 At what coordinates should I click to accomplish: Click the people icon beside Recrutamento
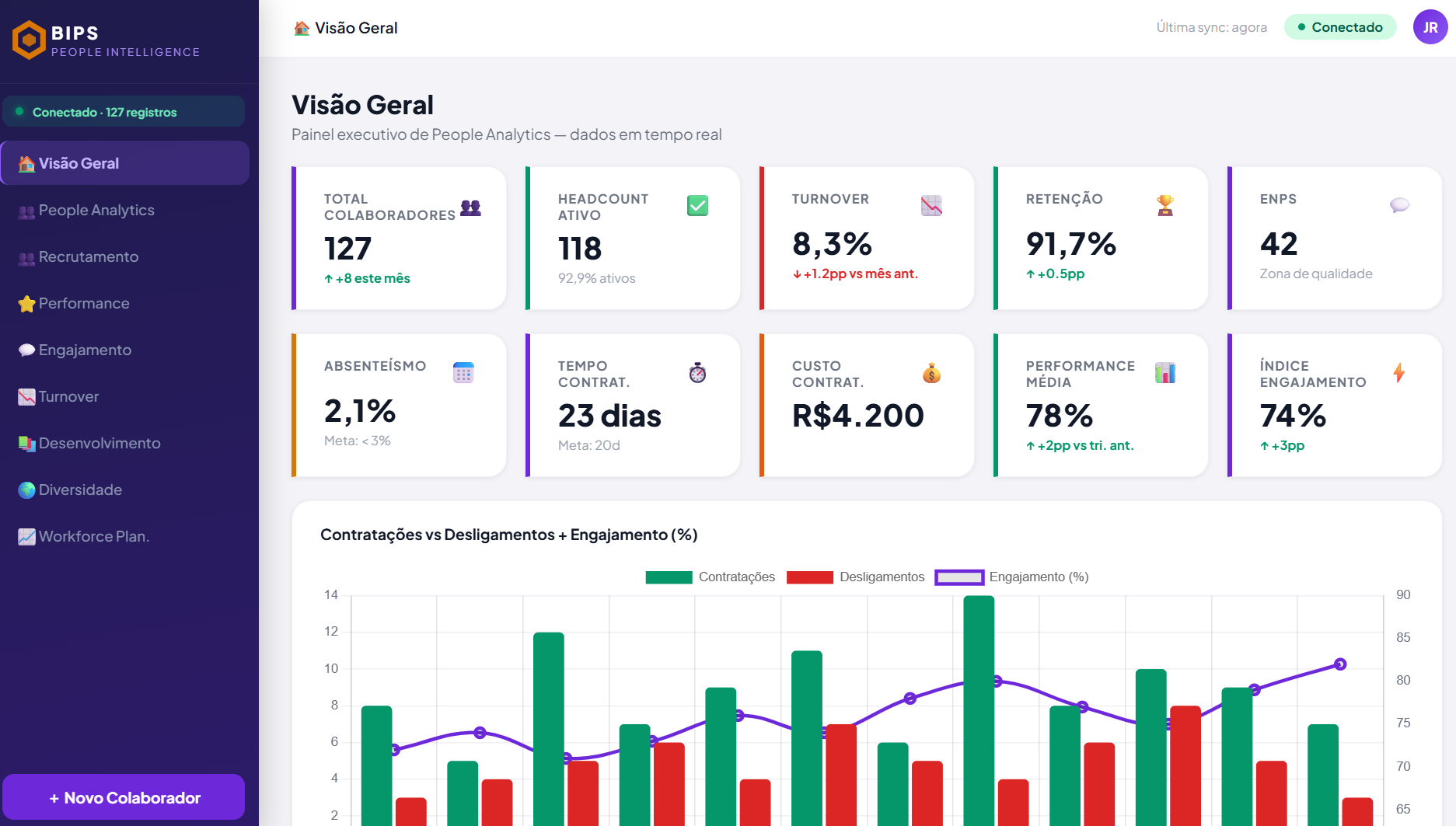pos(26,257)
